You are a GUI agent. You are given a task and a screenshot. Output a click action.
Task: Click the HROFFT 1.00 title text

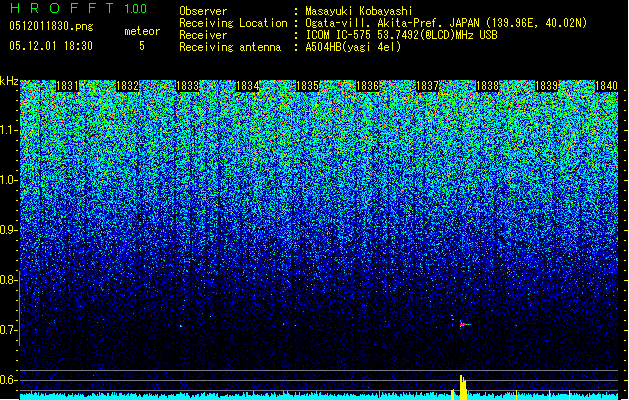(x=79, y=8)
